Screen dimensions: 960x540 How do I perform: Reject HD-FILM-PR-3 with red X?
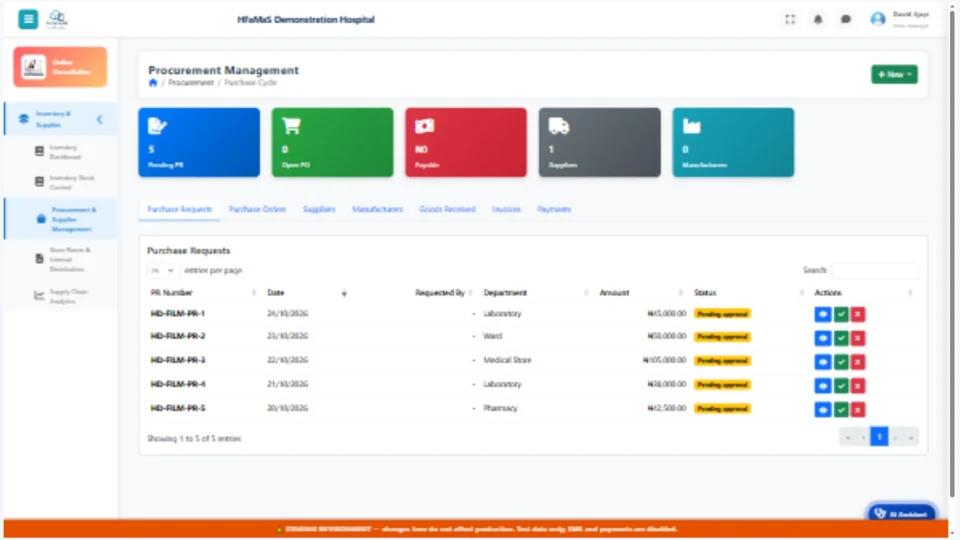858,362
